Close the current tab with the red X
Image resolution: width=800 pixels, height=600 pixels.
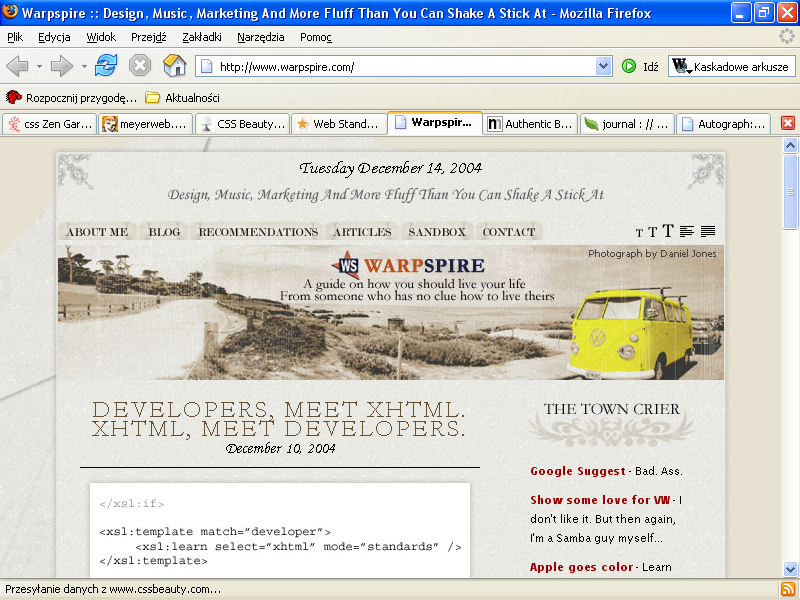[x=788, y=123]
